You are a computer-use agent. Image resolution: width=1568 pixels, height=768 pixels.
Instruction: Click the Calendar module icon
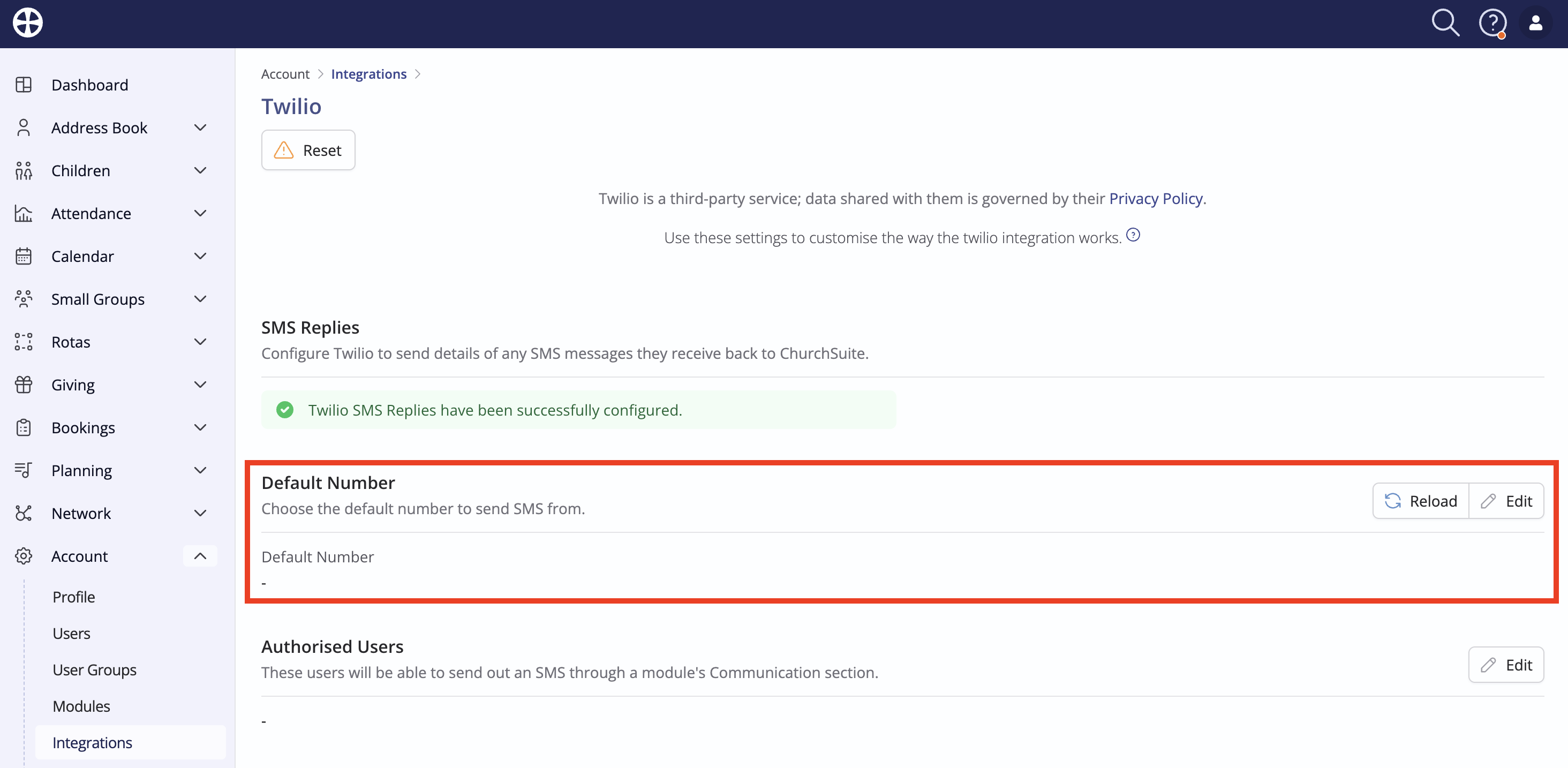pyautogui.click(x=24, y=256)
